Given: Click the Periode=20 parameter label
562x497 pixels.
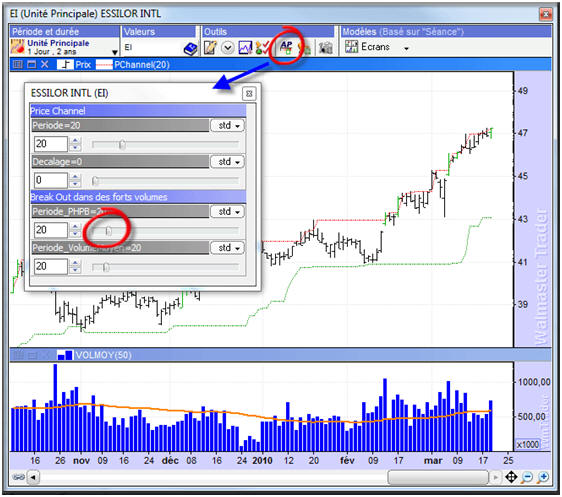Looking at the screenshot, I should click(x=56, y=125).
